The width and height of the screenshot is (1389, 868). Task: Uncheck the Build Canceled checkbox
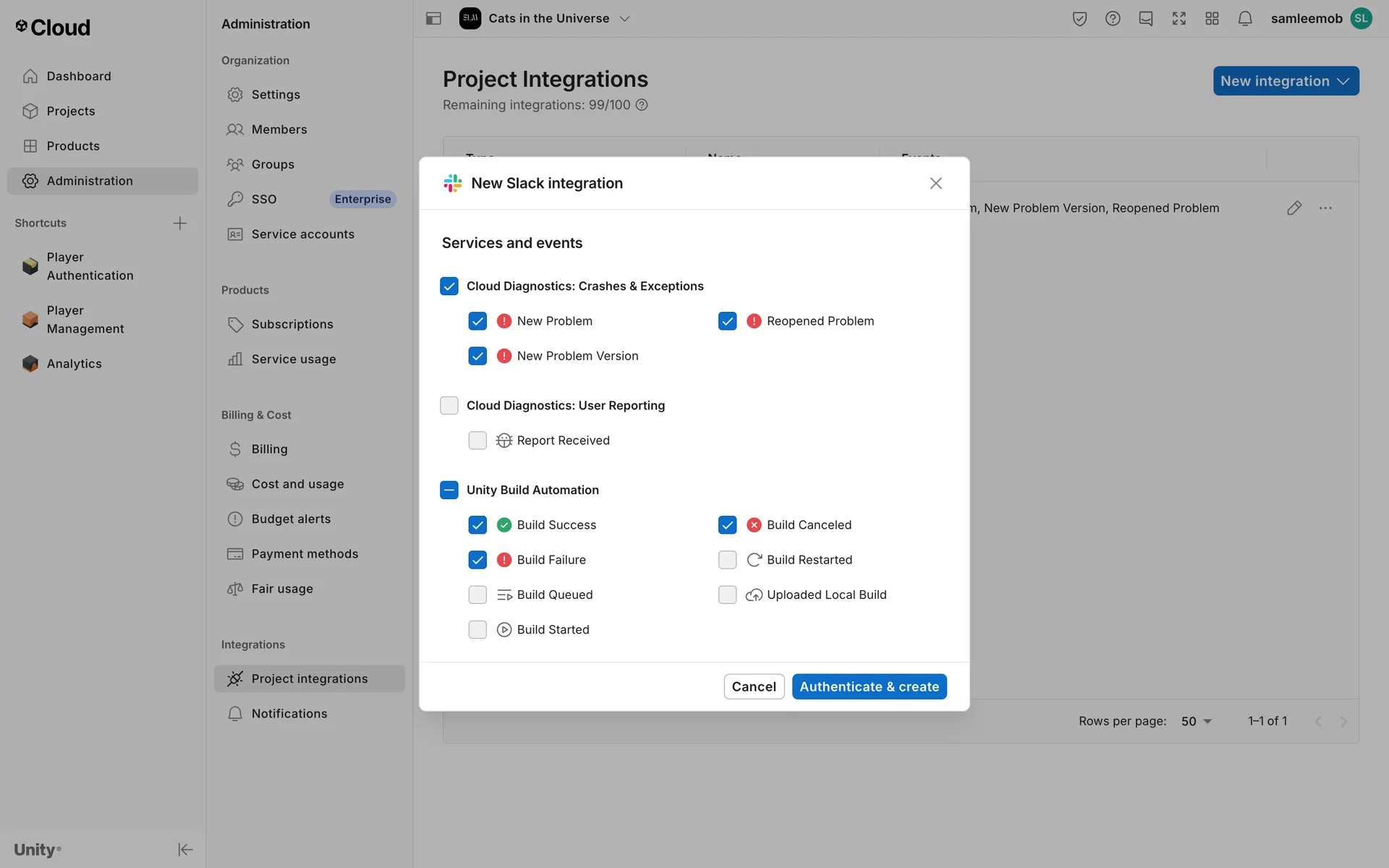click(727, 525)
